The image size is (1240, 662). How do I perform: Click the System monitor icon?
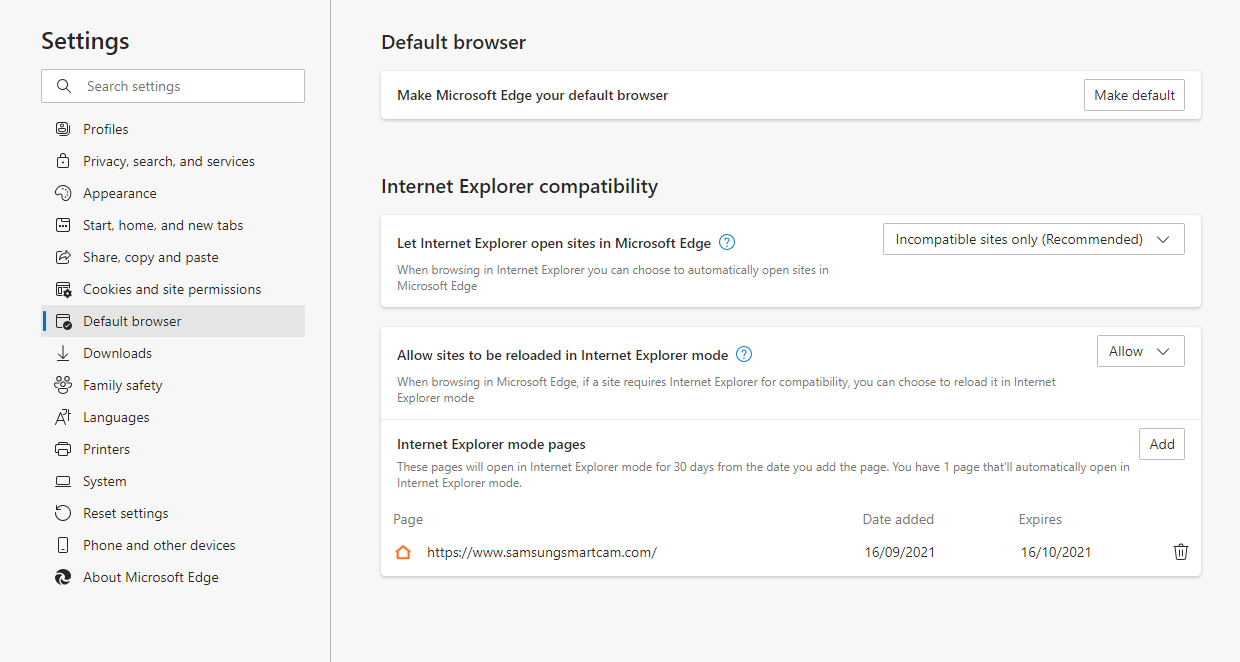tap(63, 481)
